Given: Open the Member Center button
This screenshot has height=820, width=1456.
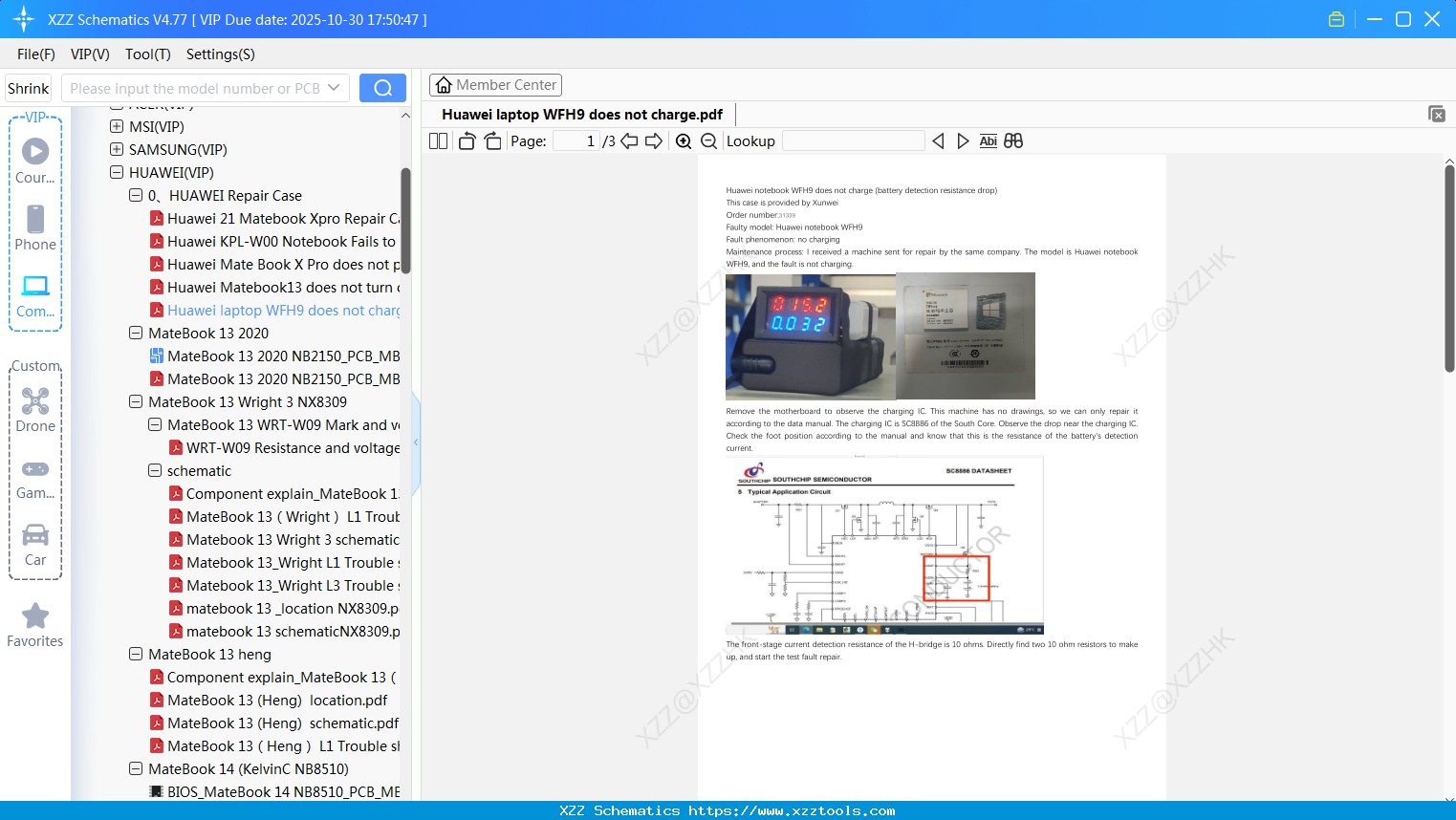Looking at the screenshot, I should (x=495, y=85).
